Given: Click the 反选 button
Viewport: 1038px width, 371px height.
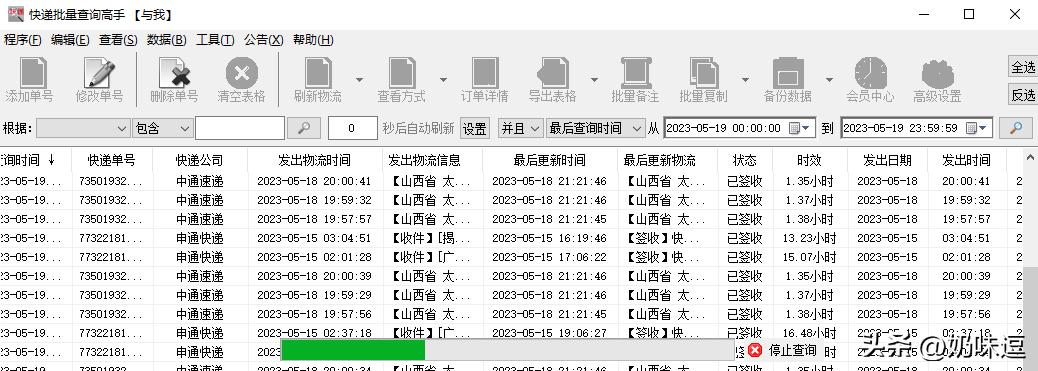Looking at the screenshot, I should click(1023, 95).
